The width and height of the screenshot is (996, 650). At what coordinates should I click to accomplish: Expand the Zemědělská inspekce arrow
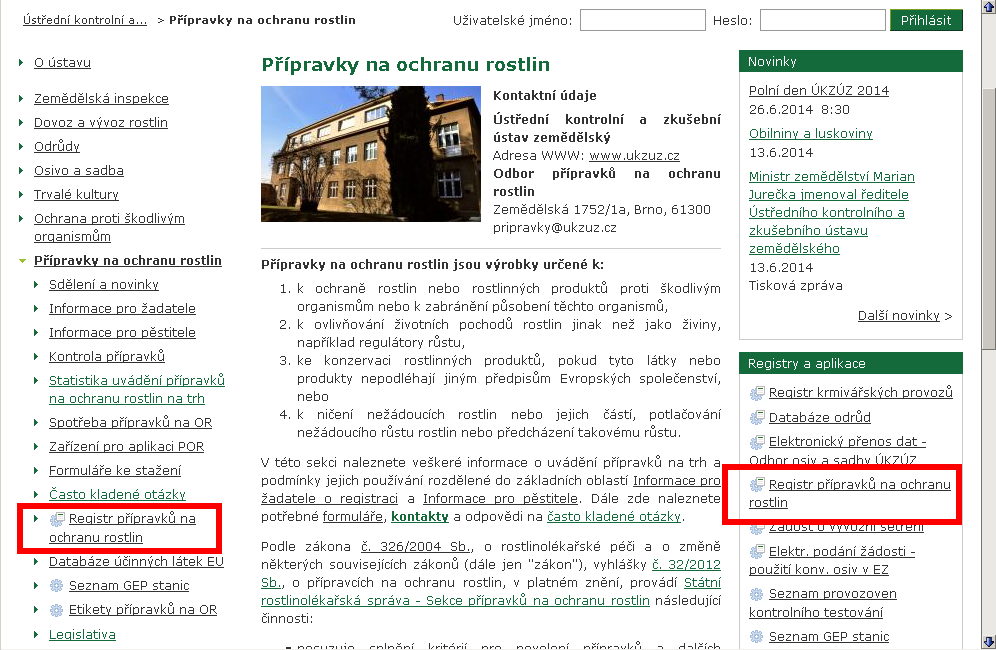21,98
